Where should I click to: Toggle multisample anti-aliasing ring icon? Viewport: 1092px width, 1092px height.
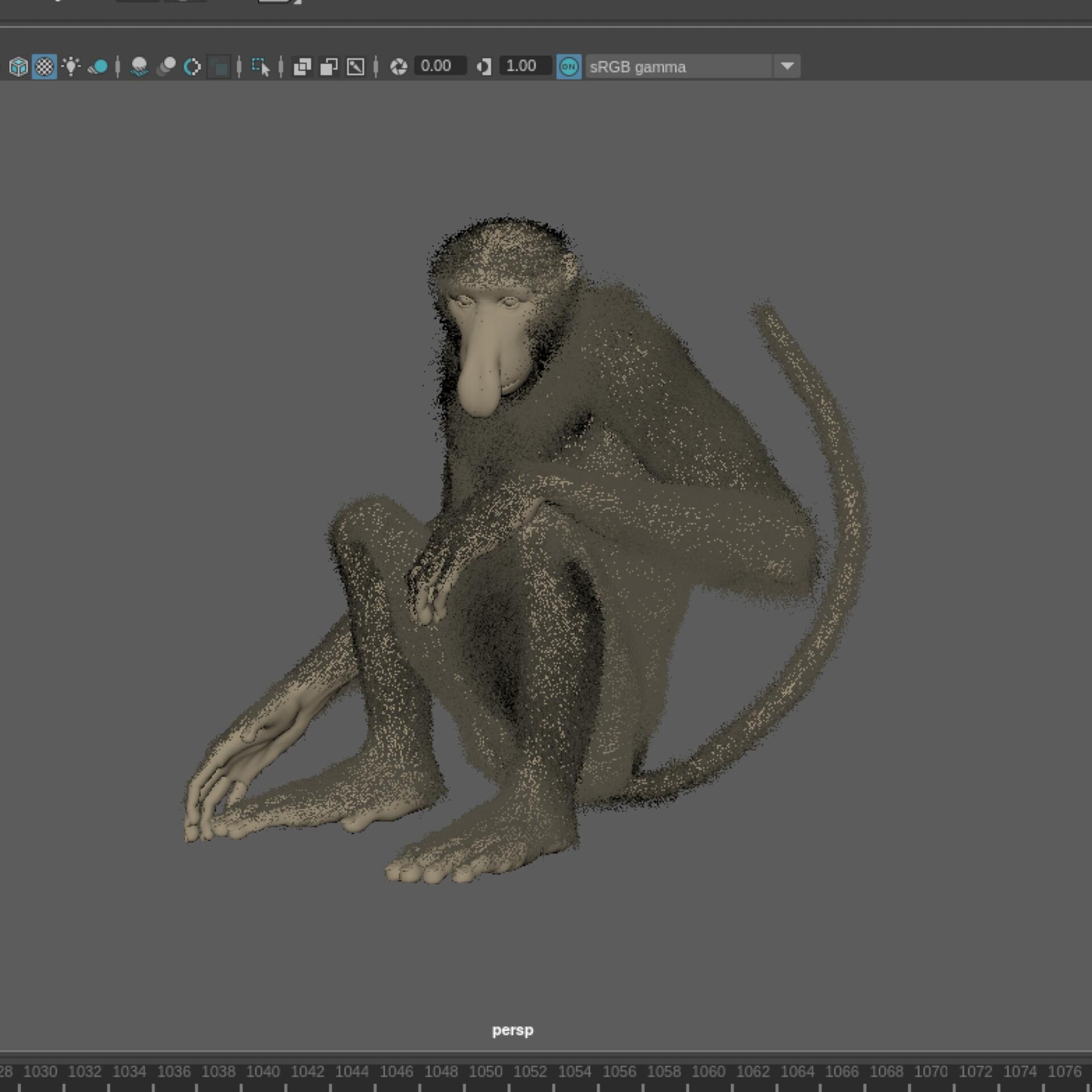(192, 67)
